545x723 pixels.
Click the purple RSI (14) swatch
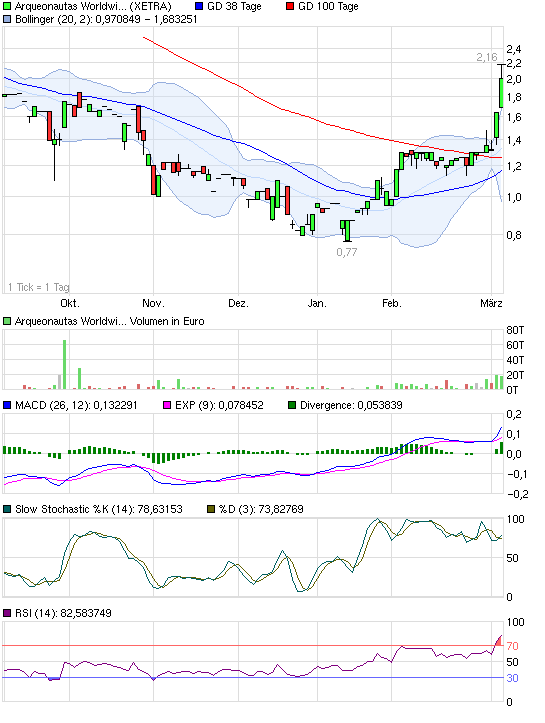point(7,613)
